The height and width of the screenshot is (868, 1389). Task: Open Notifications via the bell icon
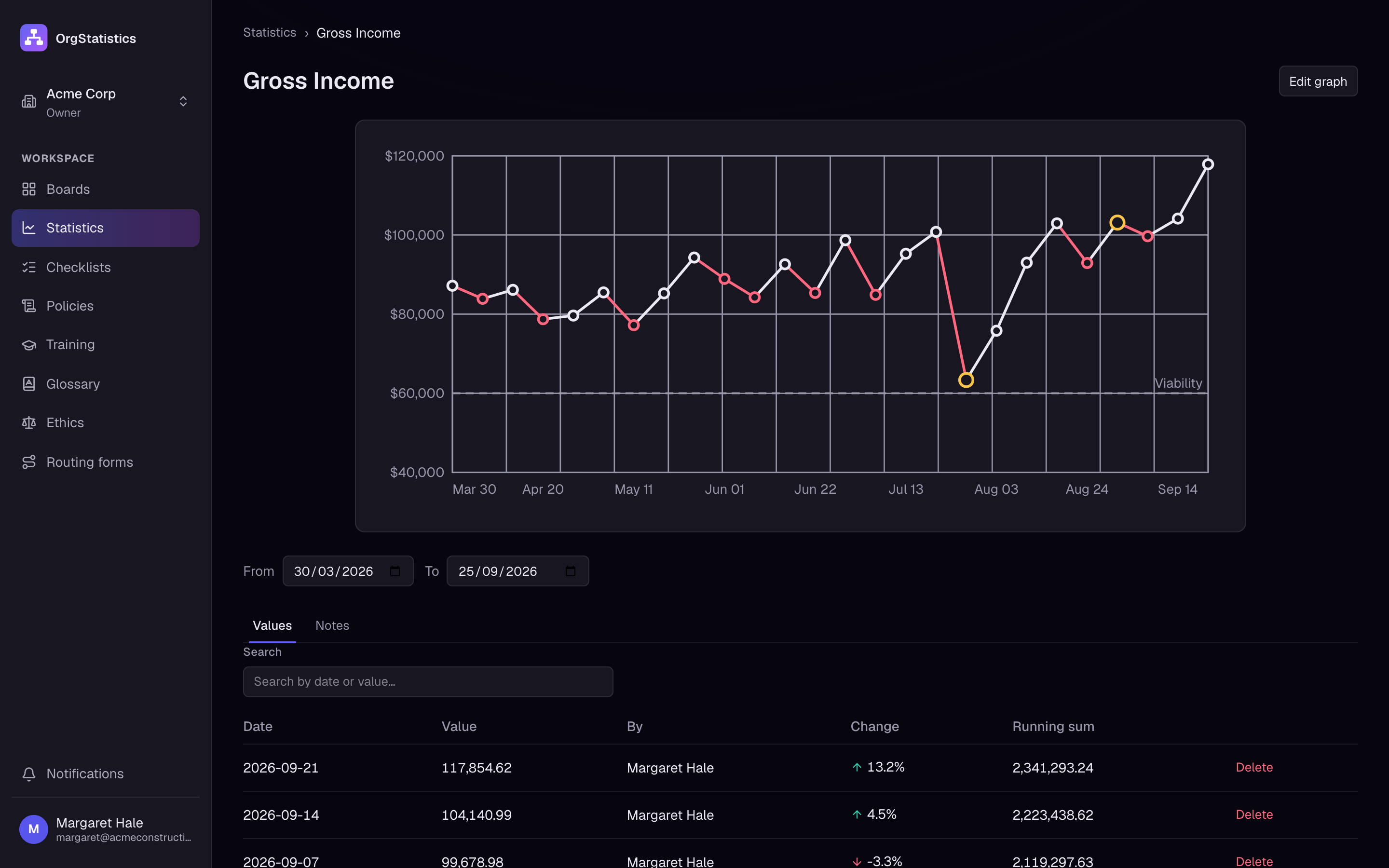click(x=29, y=774)
